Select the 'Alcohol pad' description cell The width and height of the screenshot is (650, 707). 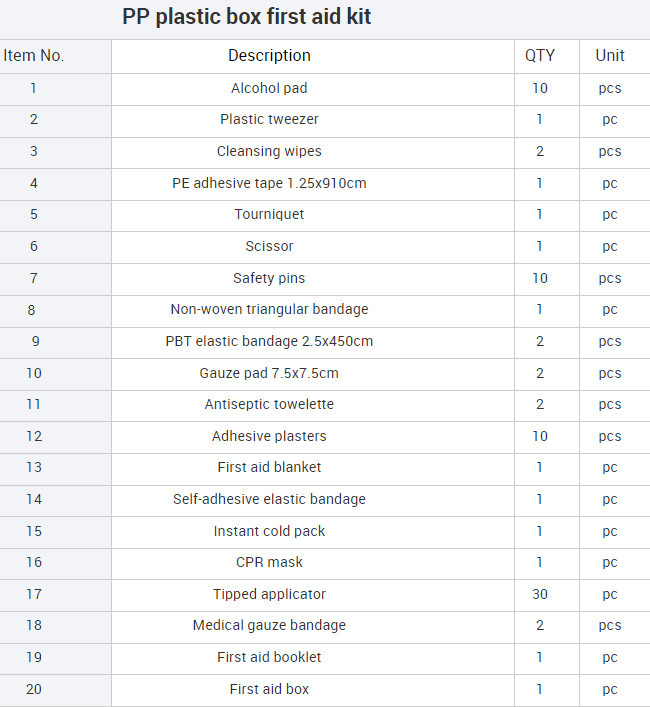coord(269,88)
